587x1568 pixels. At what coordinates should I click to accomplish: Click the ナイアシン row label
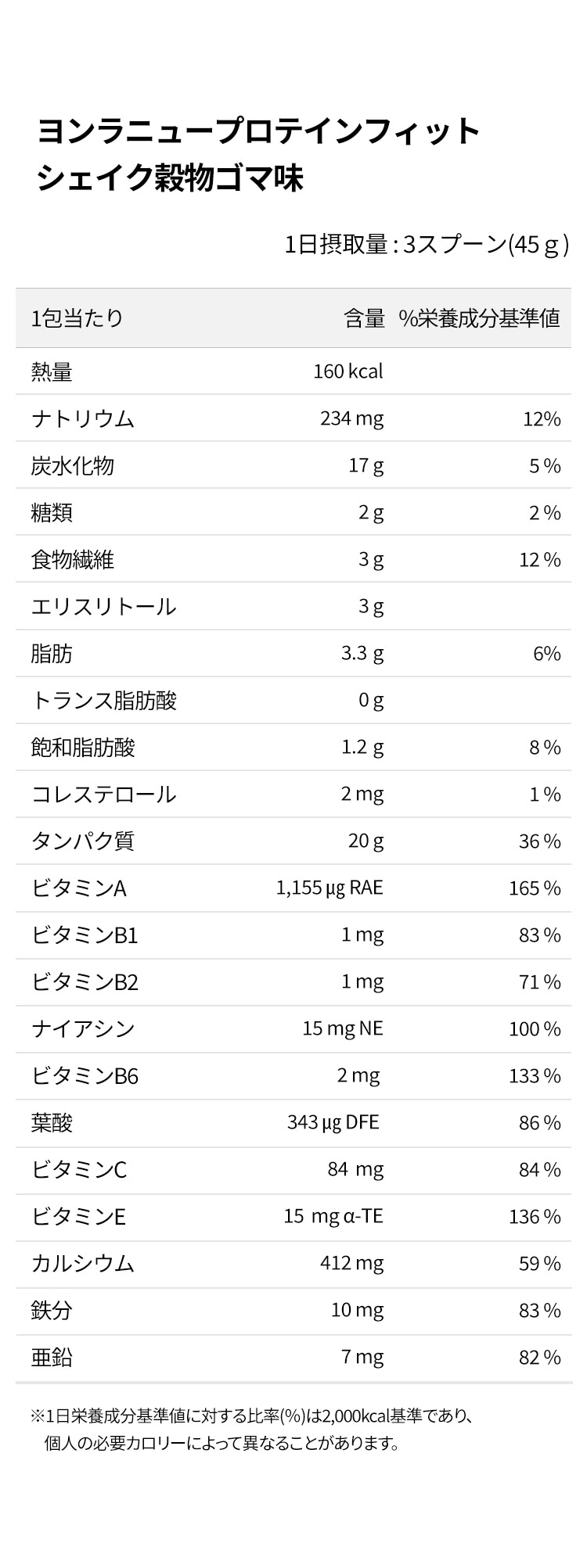[83, 1028]
